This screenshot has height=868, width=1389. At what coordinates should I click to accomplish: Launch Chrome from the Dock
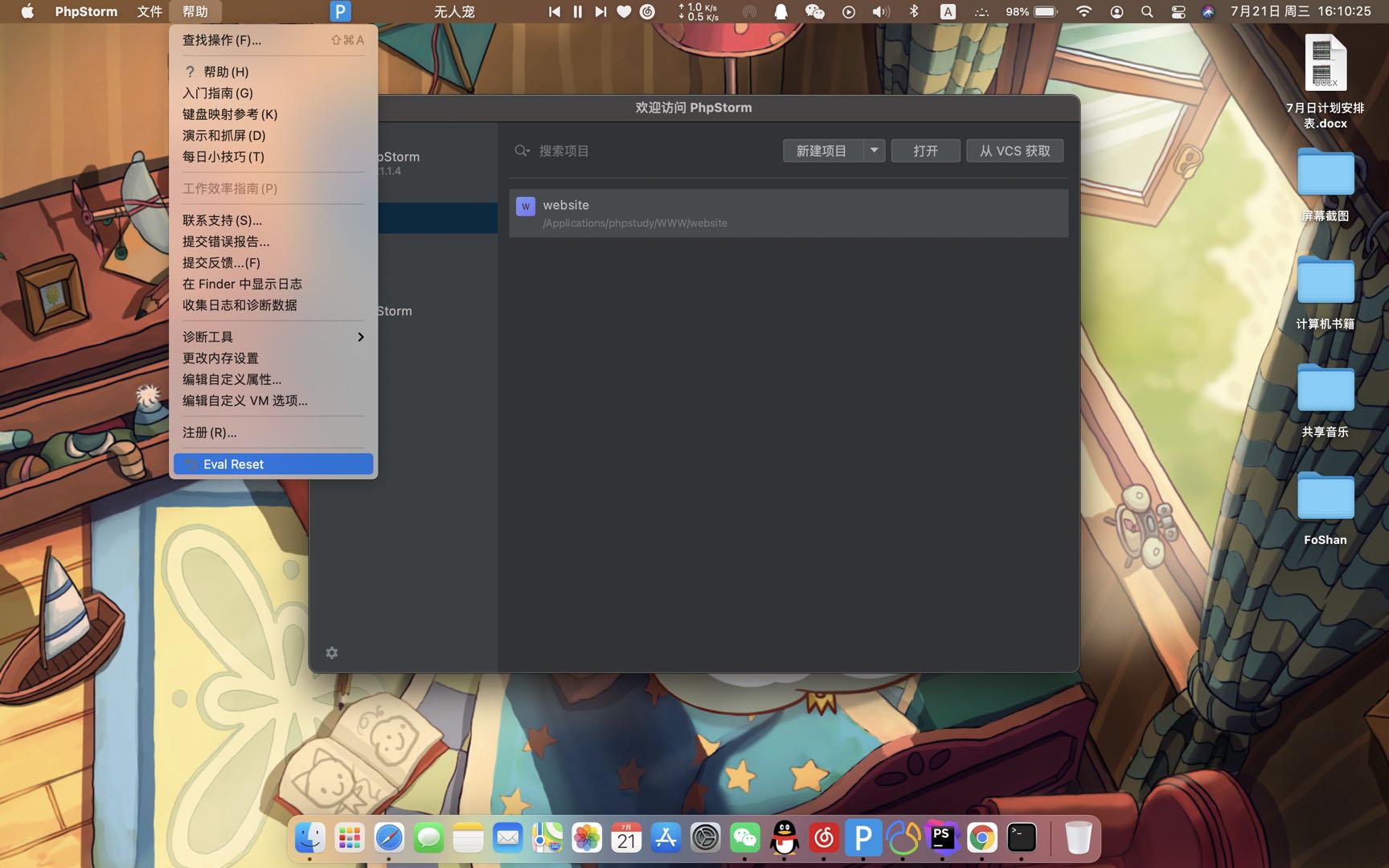[x=981, y=838]
